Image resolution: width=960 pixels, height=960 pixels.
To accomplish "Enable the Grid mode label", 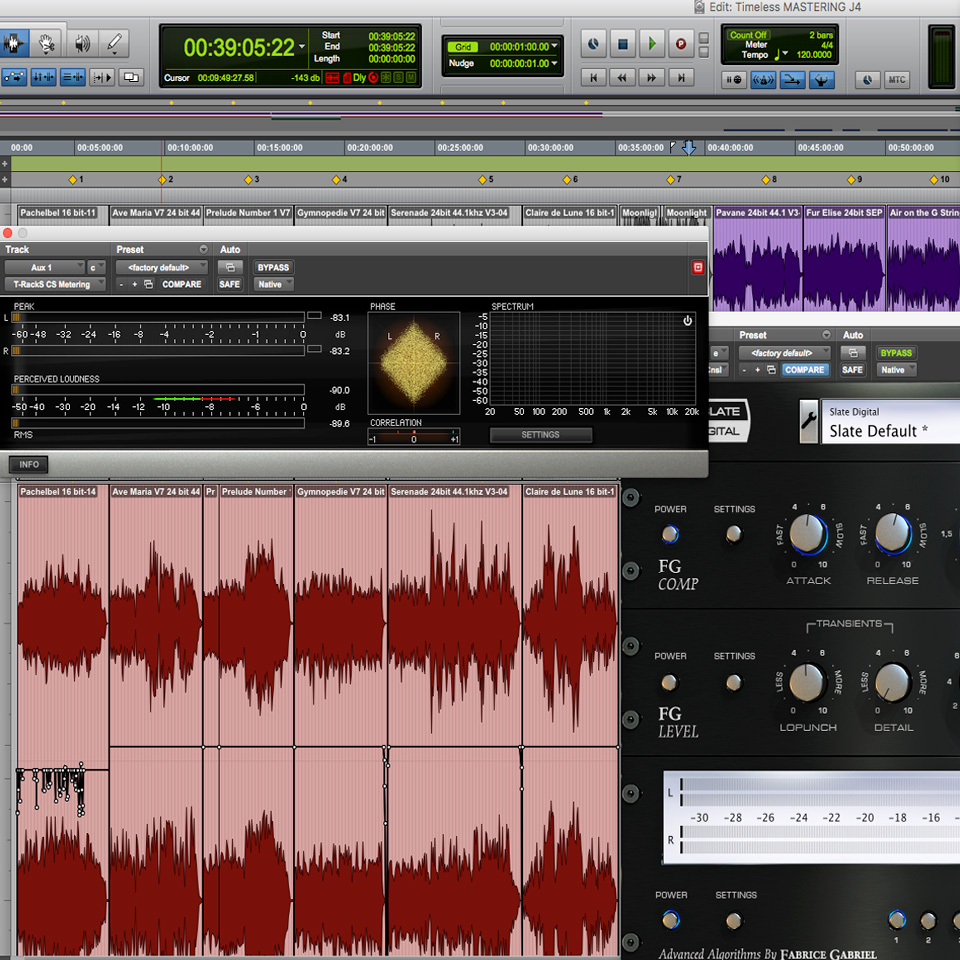I will click(463, 47).
